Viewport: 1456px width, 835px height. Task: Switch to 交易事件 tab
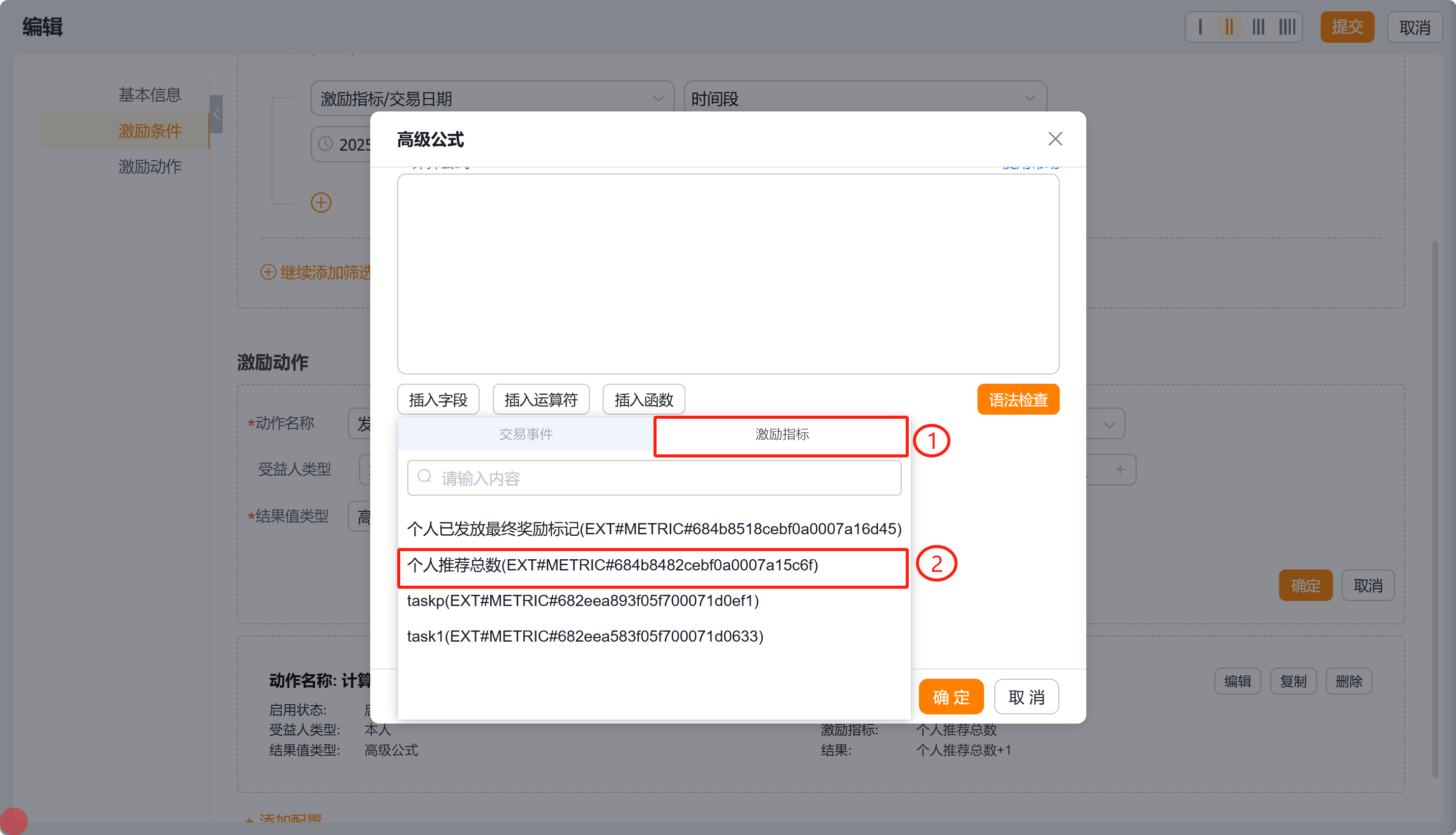[525, 434]
